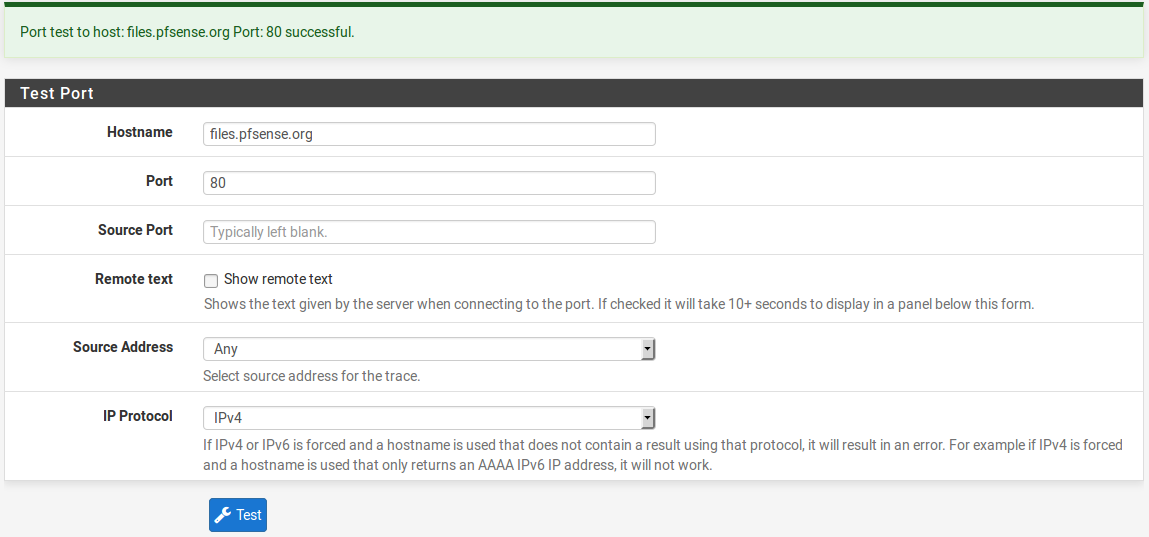Click the Hostname field label

pyautogui.click(x=139, y=132)
